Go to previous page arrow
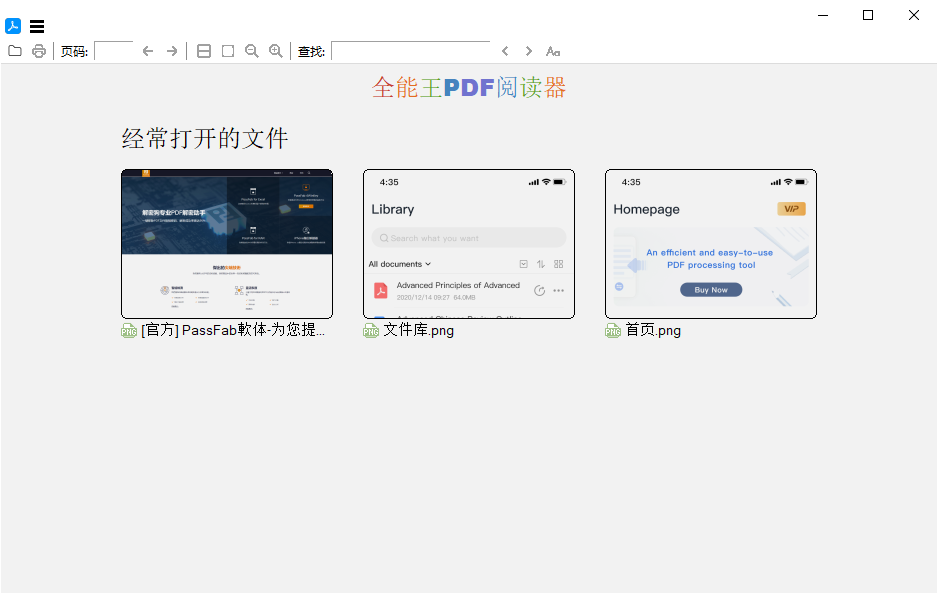Viewport: 938px width, 594px height. [x=148, y=51]
